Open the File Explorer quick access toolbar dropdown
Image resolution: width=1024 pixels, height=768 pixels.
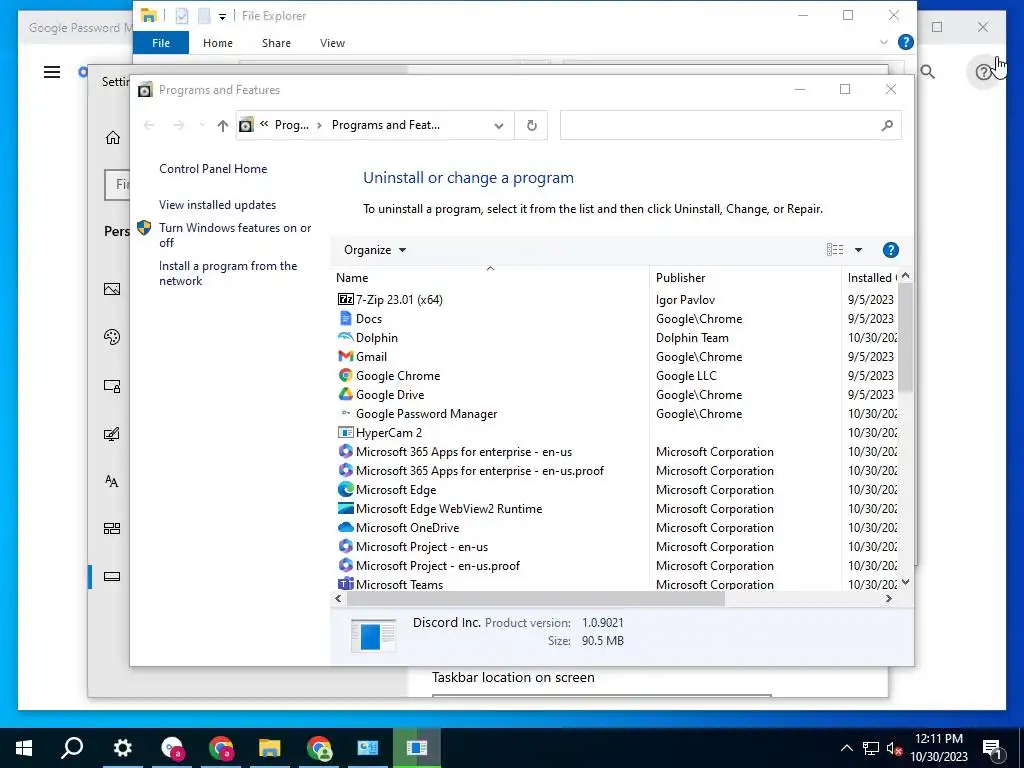(x=222, y=16)
